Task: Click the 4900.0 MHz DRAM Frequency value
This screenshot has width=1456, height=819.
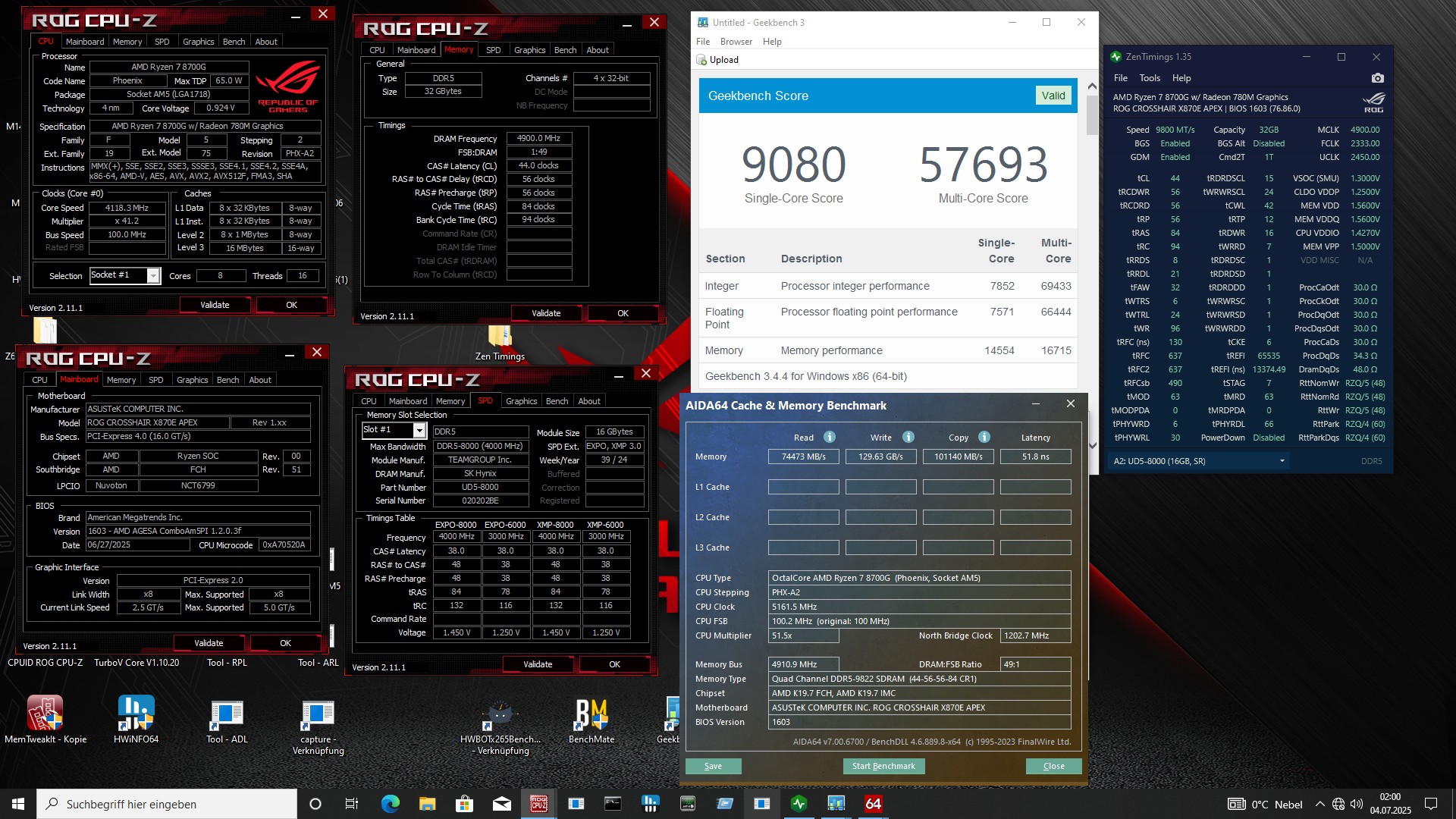Action: [538, 139]
